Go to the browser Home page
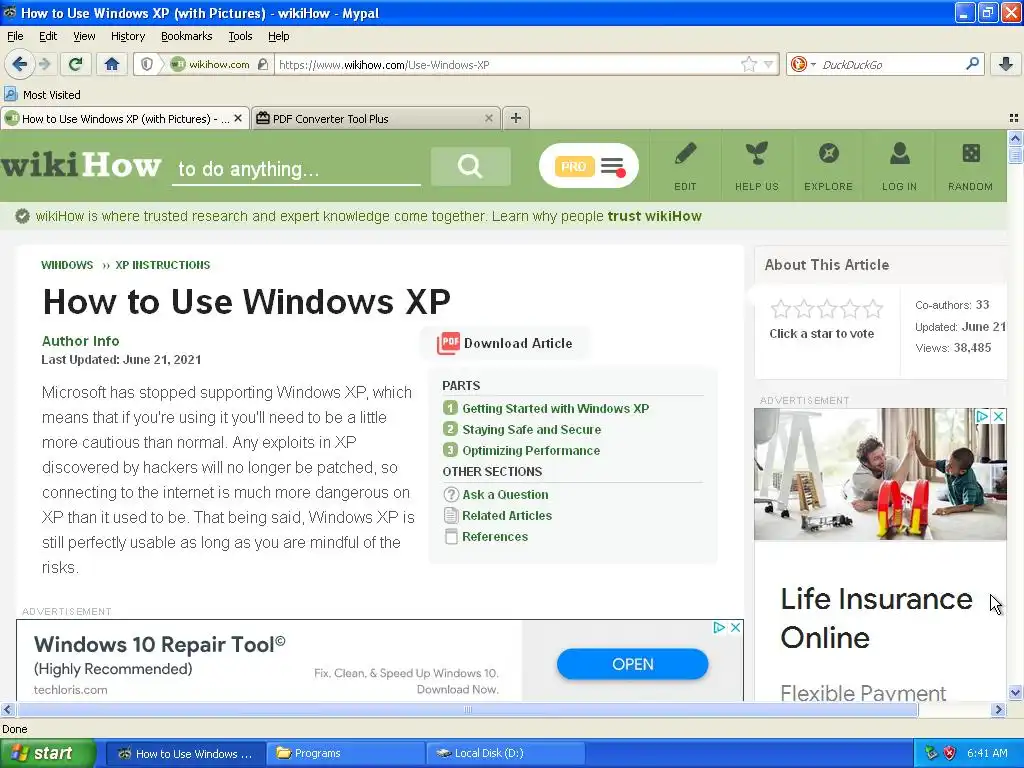The image size is (1024, 768). [x=112, y=64]
